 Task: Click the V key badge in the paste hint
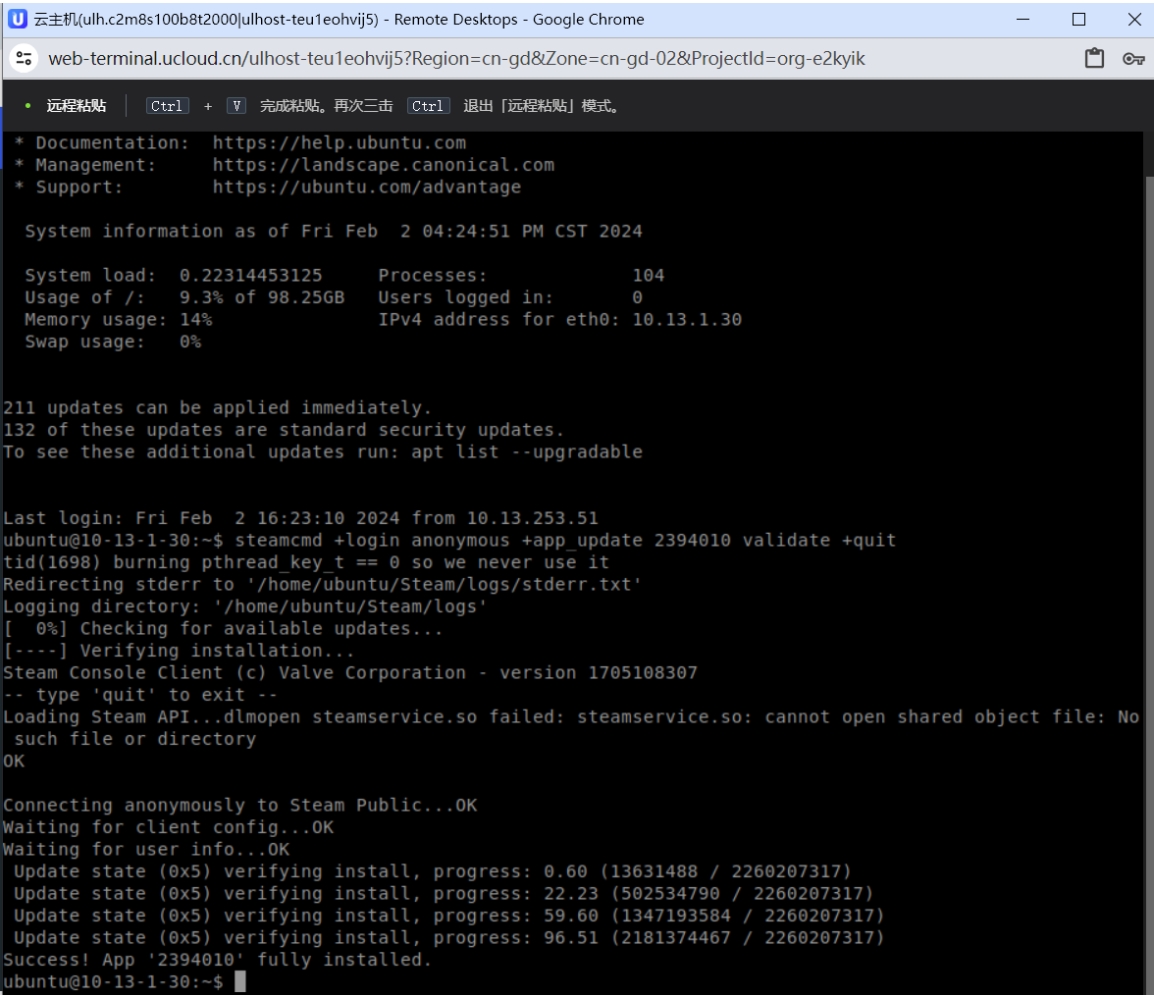(236, 106)
